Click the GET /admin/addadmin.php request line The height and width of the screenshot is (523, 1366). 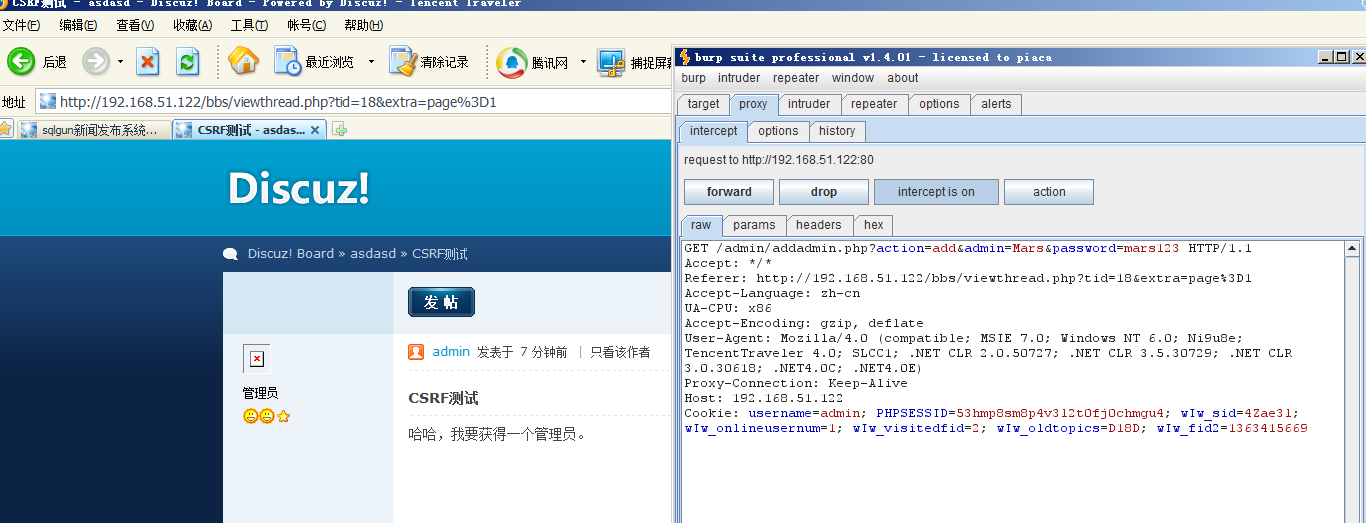click(x=968, y=248)
